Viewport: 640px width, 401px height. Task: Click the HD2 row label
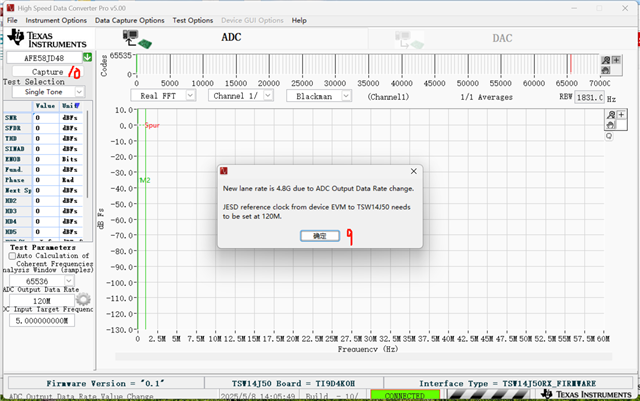pyautogui.click(x=11, y=200)
